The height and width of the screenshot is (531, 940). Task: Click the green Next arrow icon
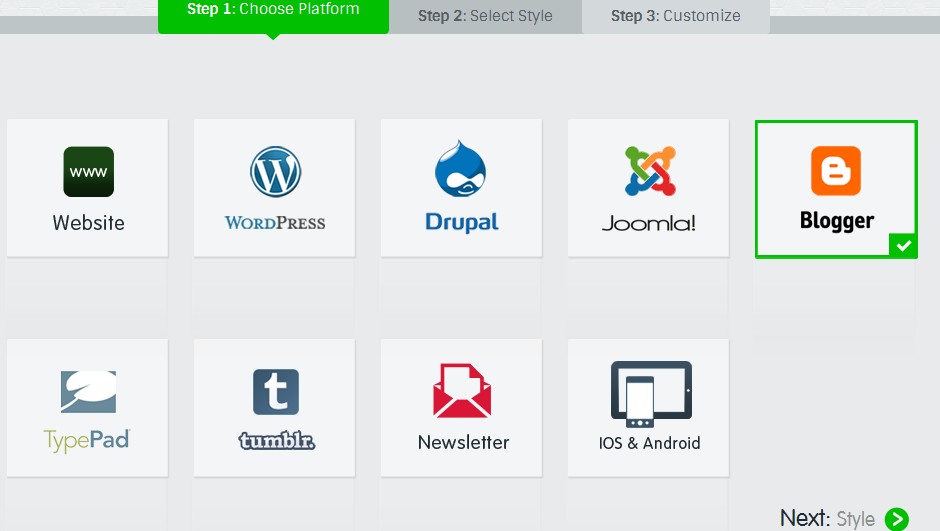[897, 519]
